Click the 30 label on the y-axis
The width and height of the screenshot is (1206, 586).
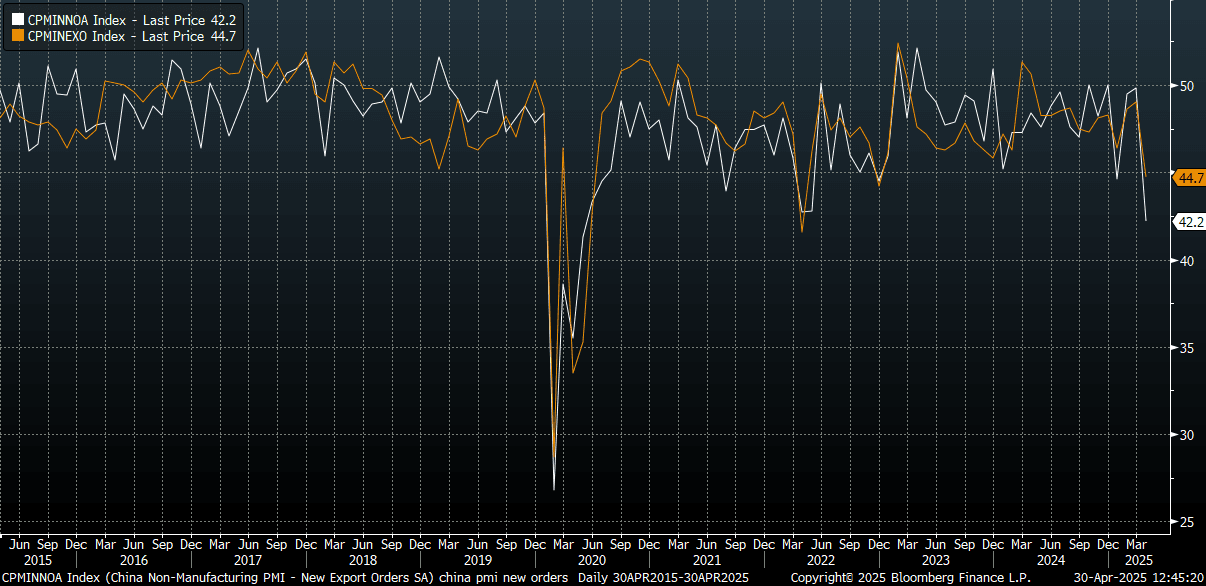coord(1186,434)
